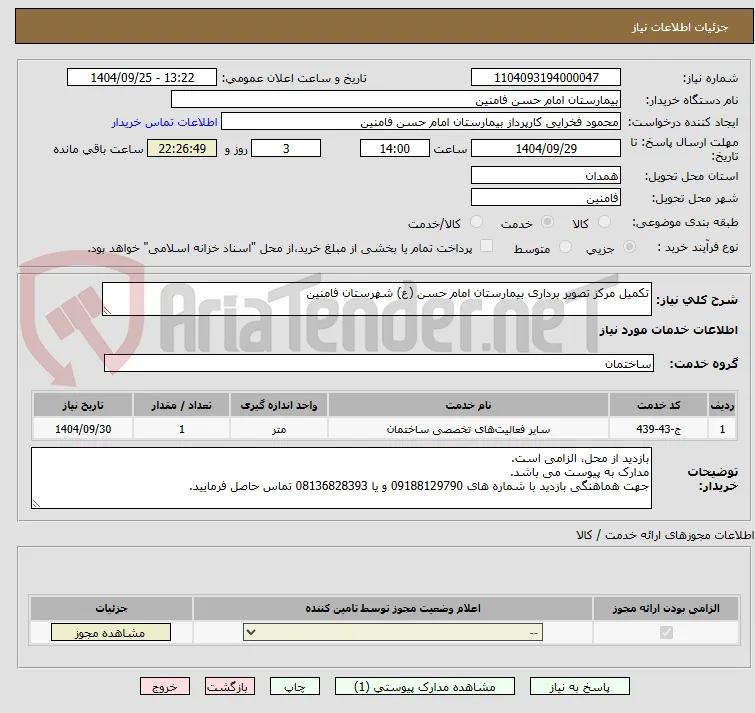Click the service group field ساختمان
The height and width of the screenshot is (713, 755).
[x=378, y=363]
